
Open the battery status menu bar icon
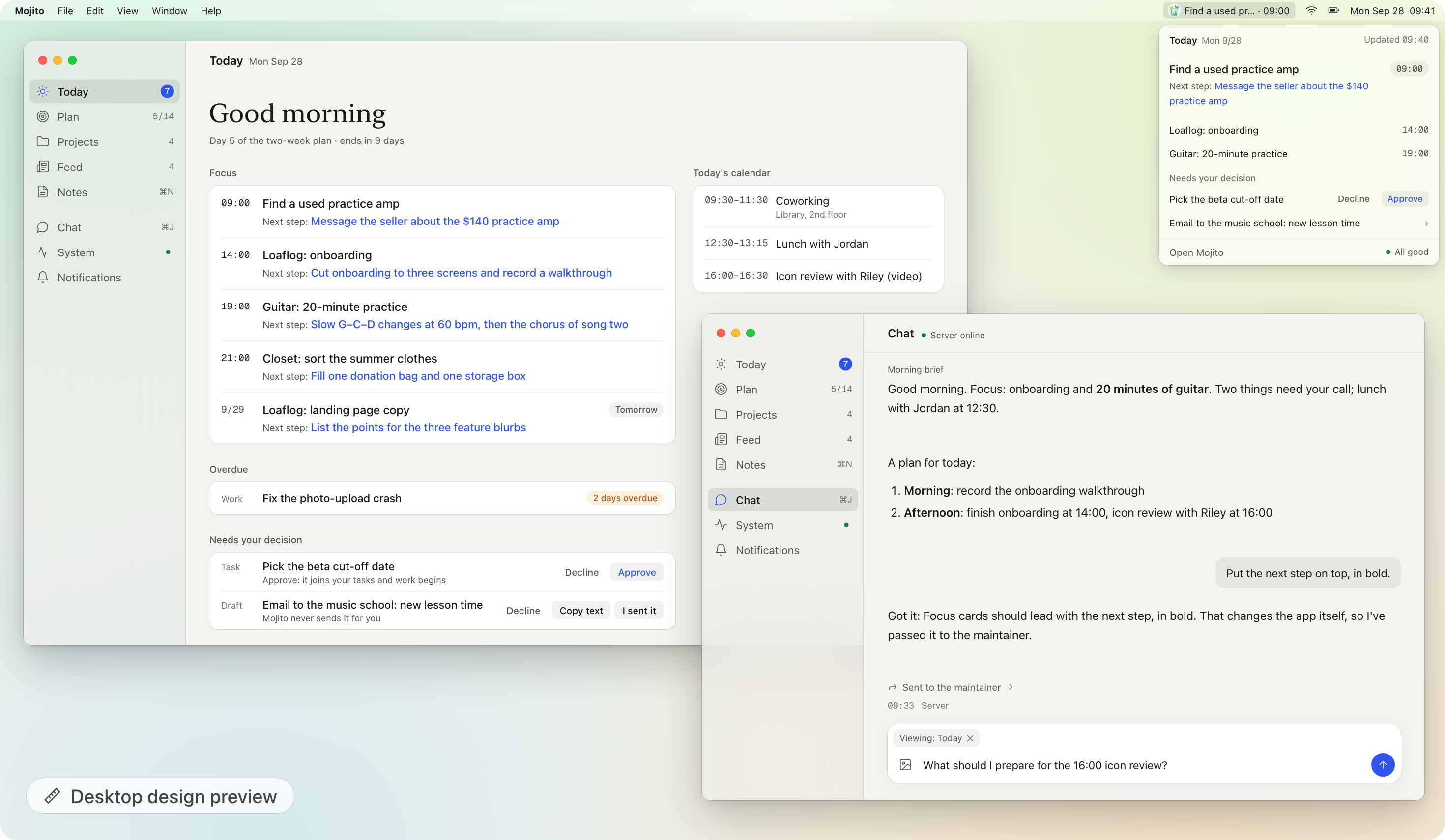point(1334,10)
